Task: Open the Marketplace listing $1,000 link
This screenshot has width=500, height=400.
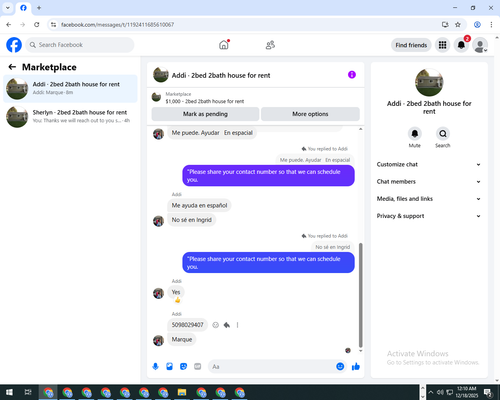Action: coord(205,101)
